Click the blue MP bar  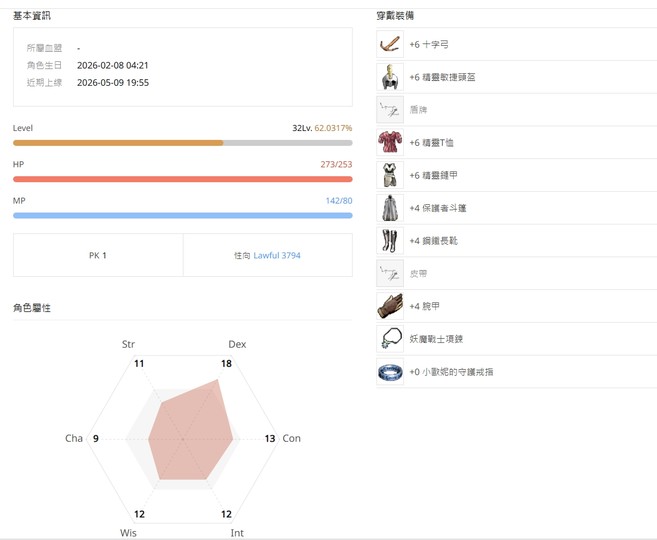pyautogui.click(x=183, y=215)
